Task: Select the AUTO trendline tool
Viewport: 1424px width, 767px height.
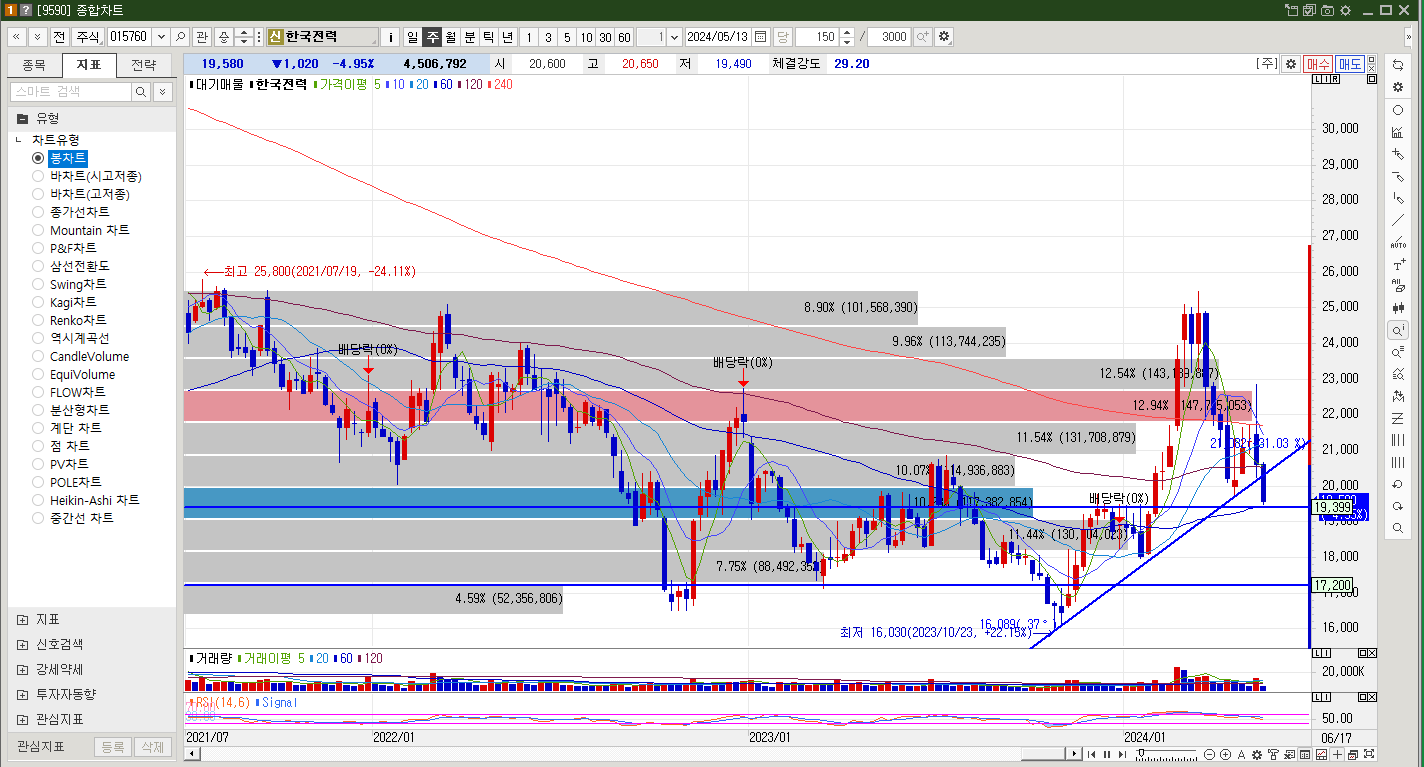Action: coord(1398,243)
